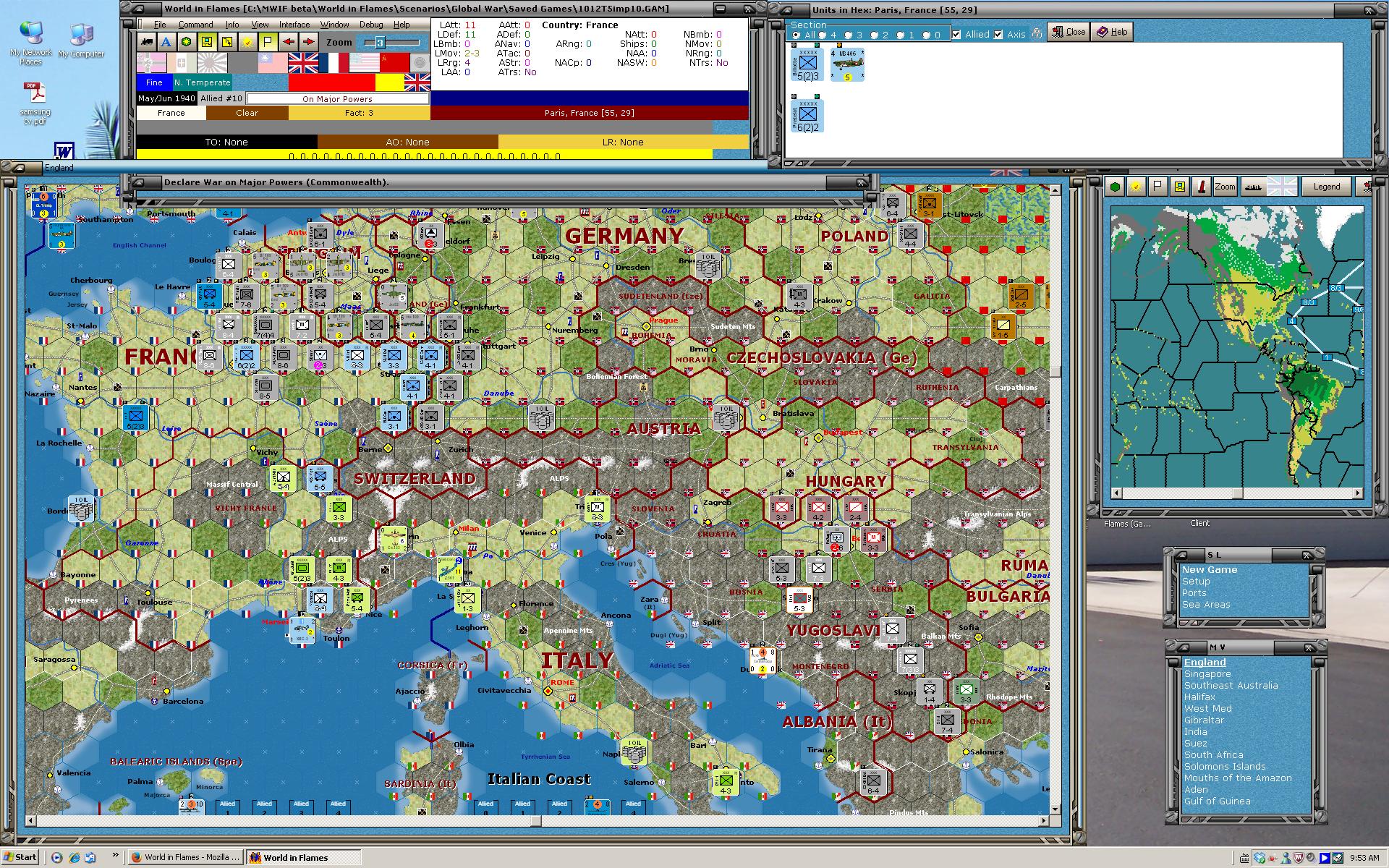Select Gulf of Guinea in the M V list
The height and width of the screenshot is (868, 1389).
click(x=1217, y=801)
